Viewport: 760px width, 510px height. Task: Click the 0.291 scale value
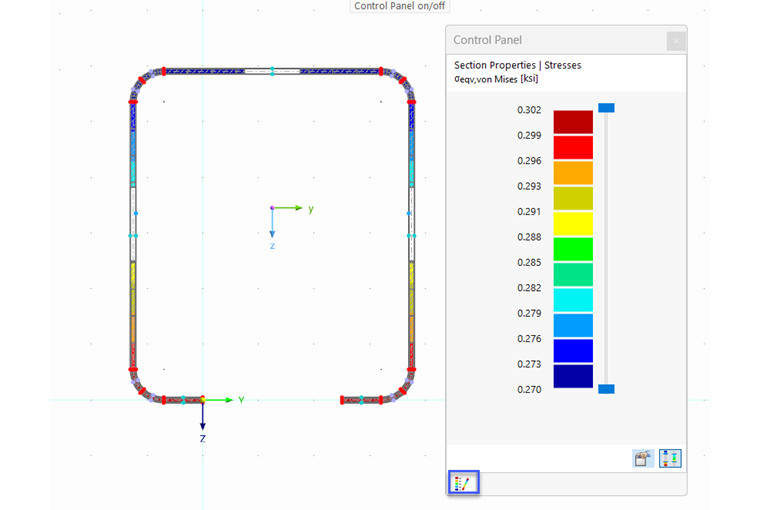529,212
